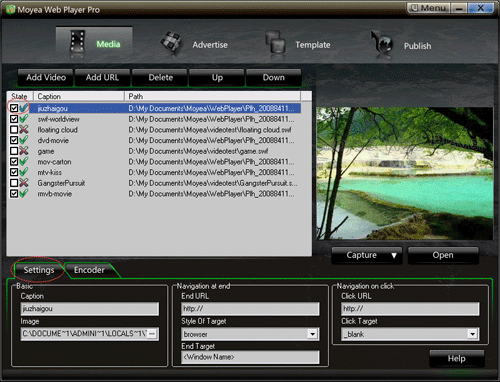This screenshot has width=500, height=382.
Task: Click green check status icon for mov-carton
Action: coord(23,161)
